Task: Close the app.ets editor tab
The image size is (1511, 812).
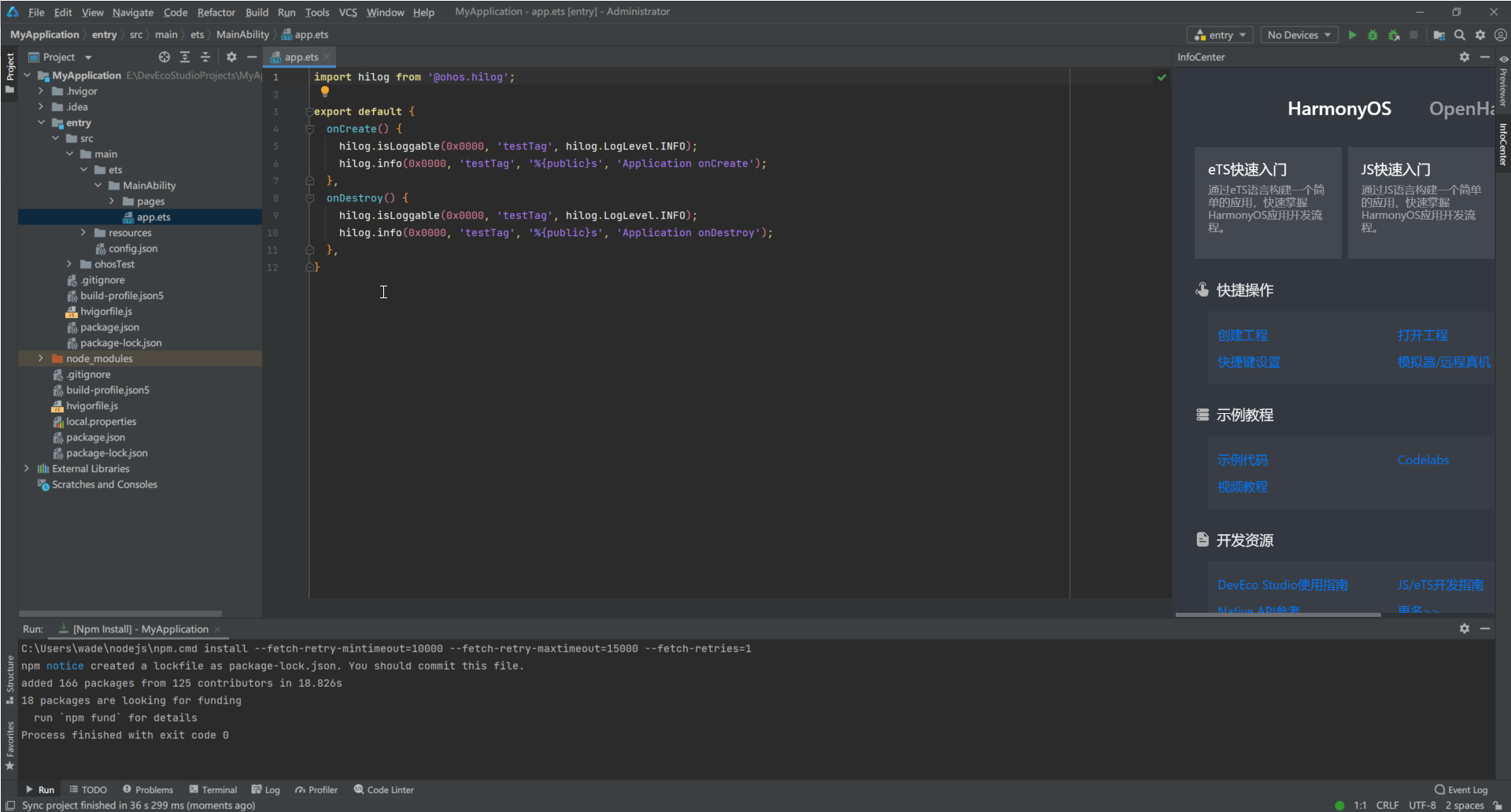Action: point(327,57)
